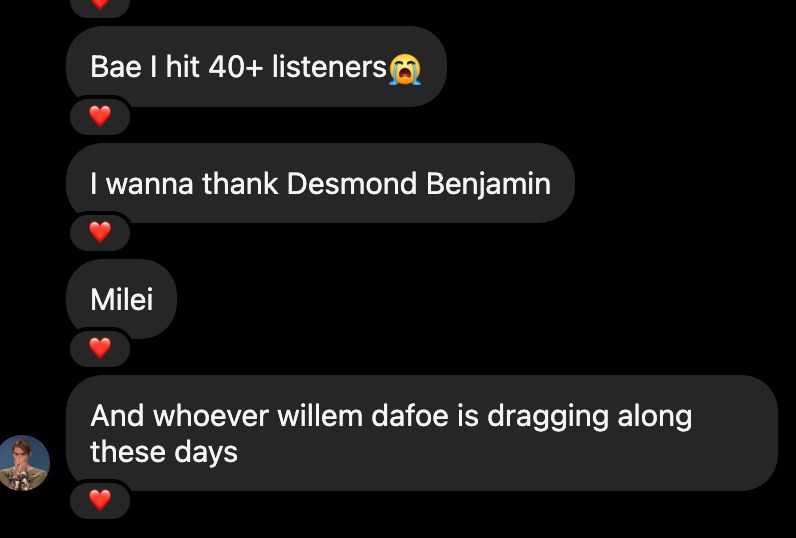Click the heart reaction under the Milei message

tap(100, 348)
